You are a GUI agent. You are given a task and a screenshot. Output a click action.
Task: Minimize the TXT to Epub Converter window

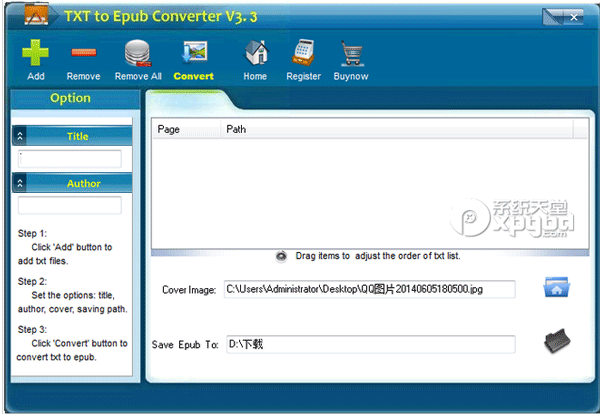coord(552,17)
